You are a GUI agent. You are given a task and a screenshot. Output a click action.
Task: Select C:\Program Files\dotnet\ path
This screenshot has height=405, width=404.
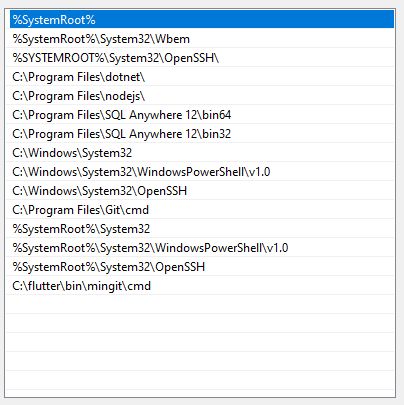tap(200, 77)
